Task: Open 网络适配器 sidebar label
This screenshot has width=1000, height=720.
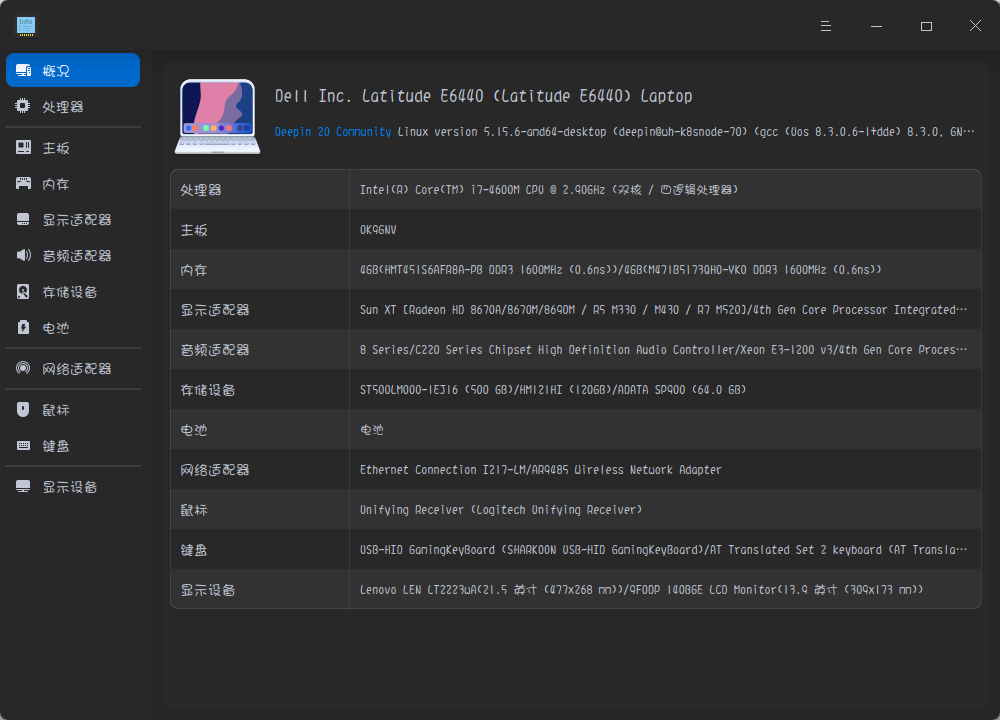Action: pos(77,369)
